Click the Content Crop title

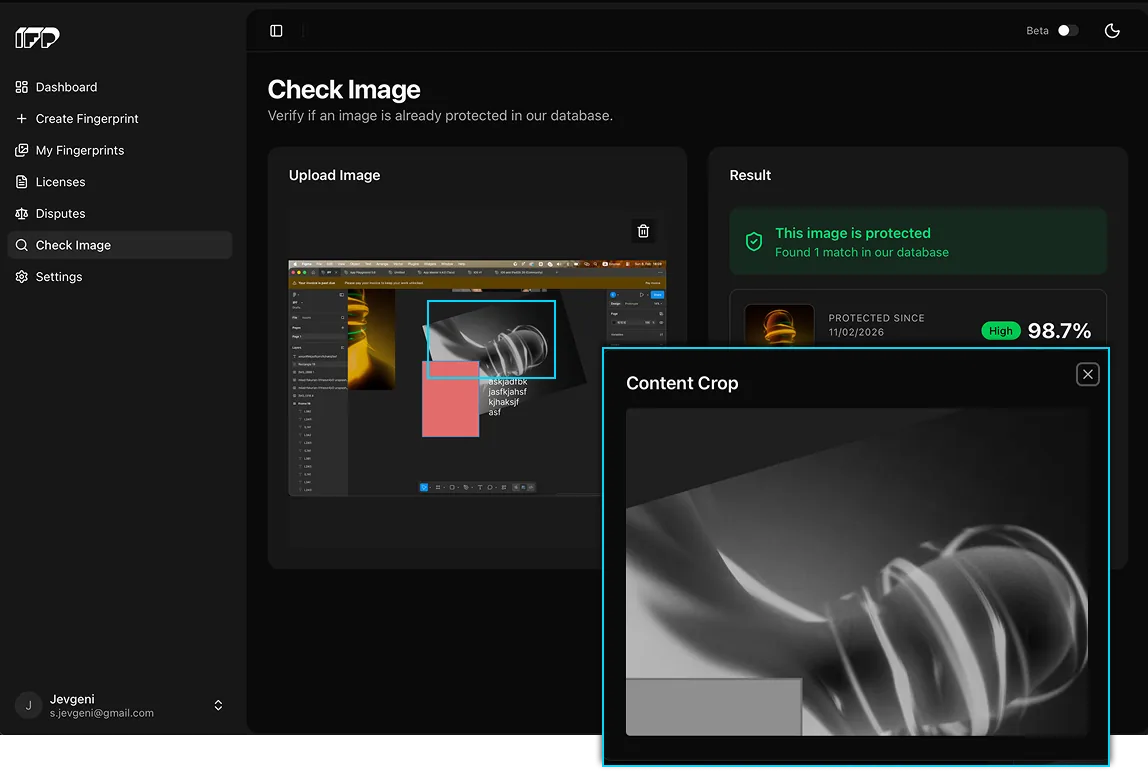(682, 383)
